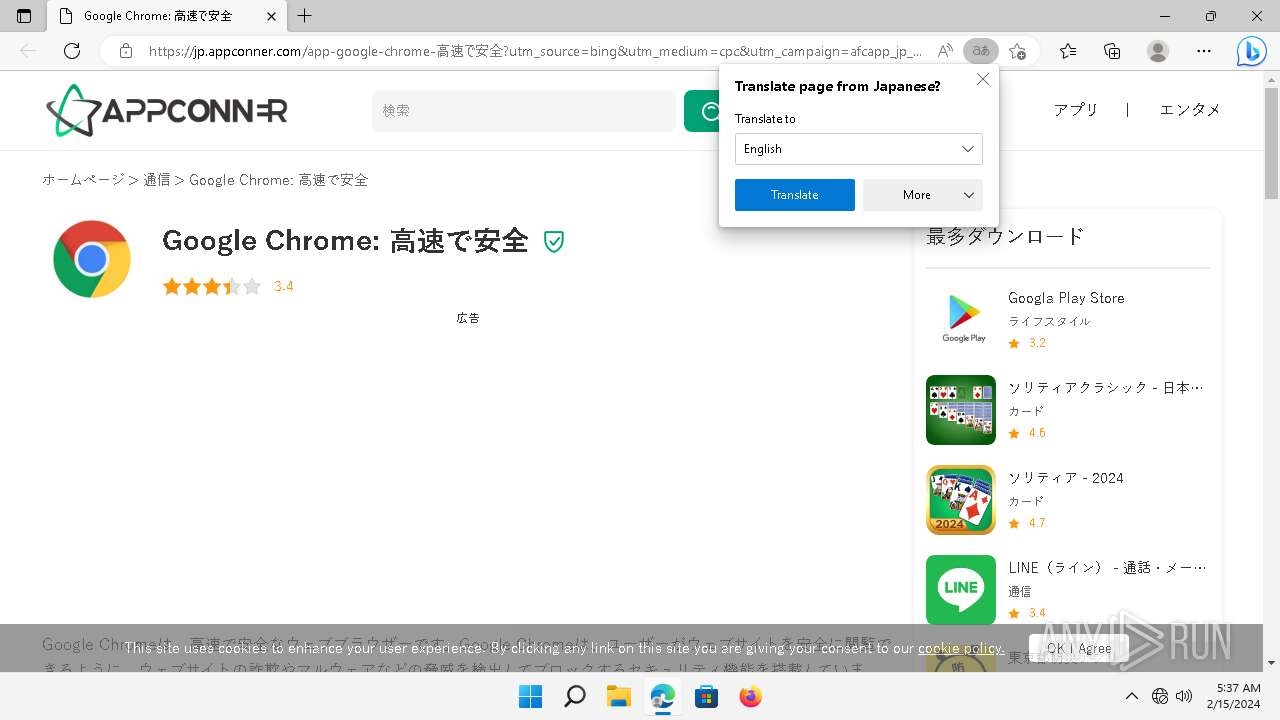Open the Collections icon
The width and height of the screenshot is (1280, 720).
click(1112, 51)
